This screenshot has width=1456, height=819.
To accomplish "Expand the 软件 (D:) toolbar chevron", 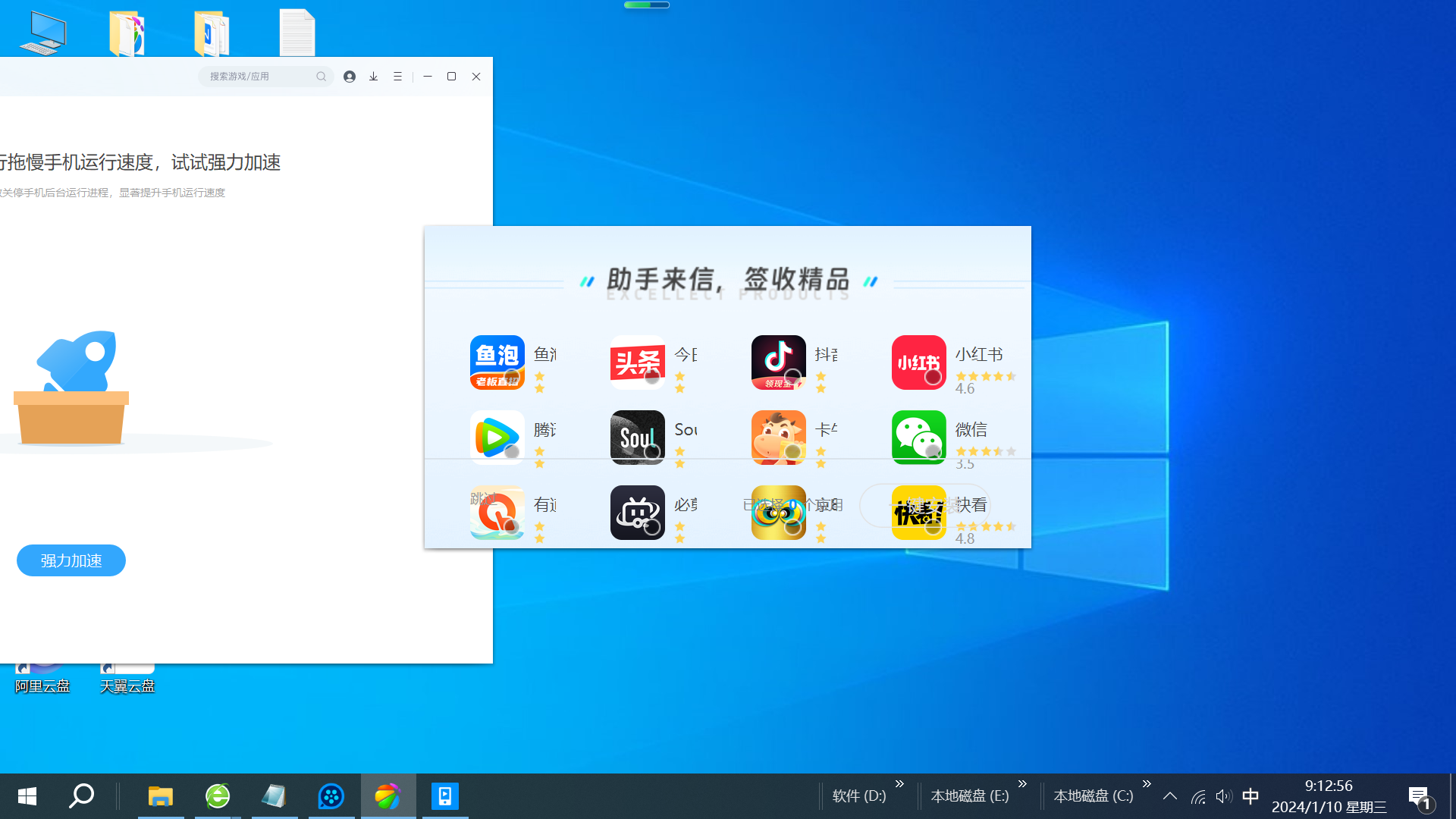I will pyautogui.click(x=900, y=784).
